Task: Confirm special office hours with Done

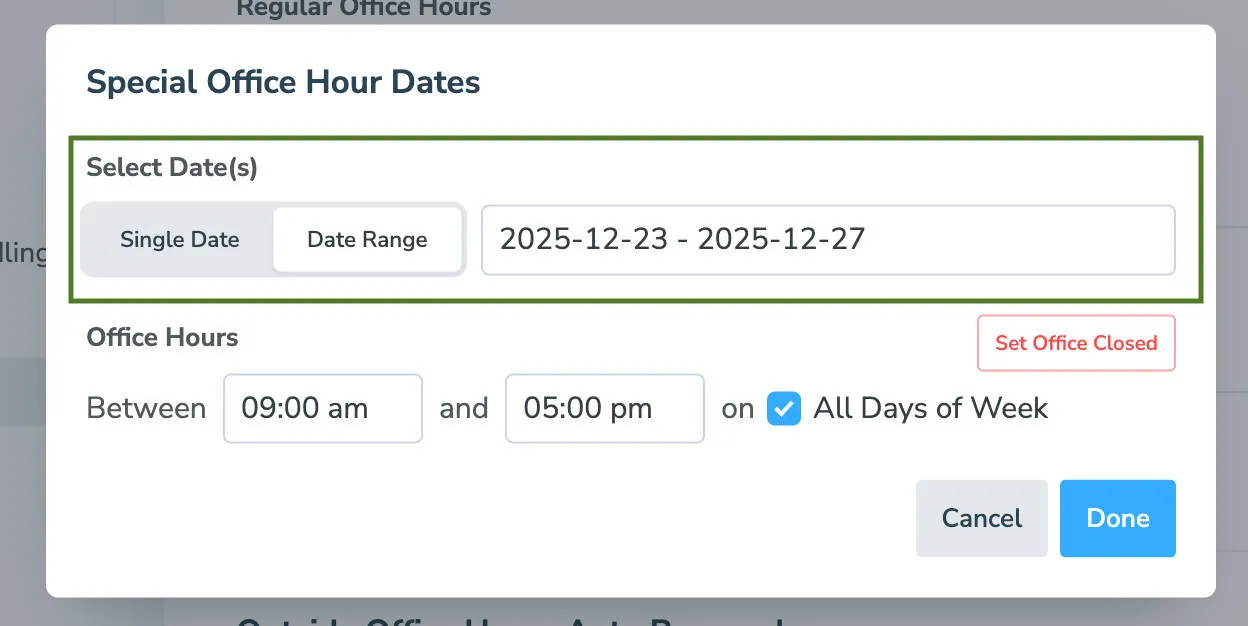Action: coord(1117,518)
